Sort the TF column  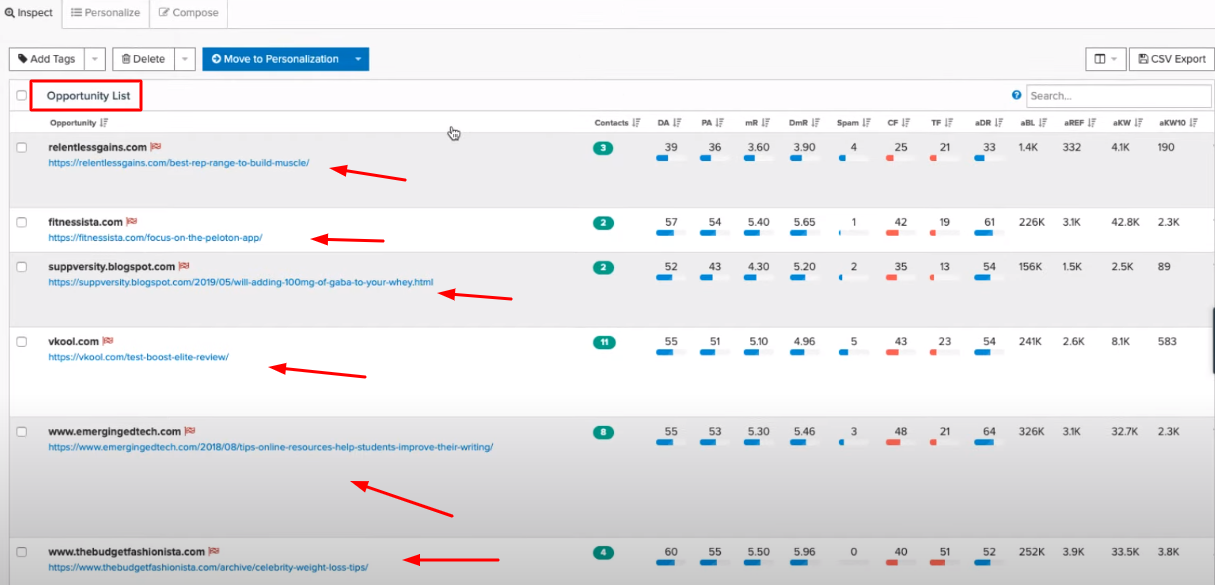[x=949, y=123]
